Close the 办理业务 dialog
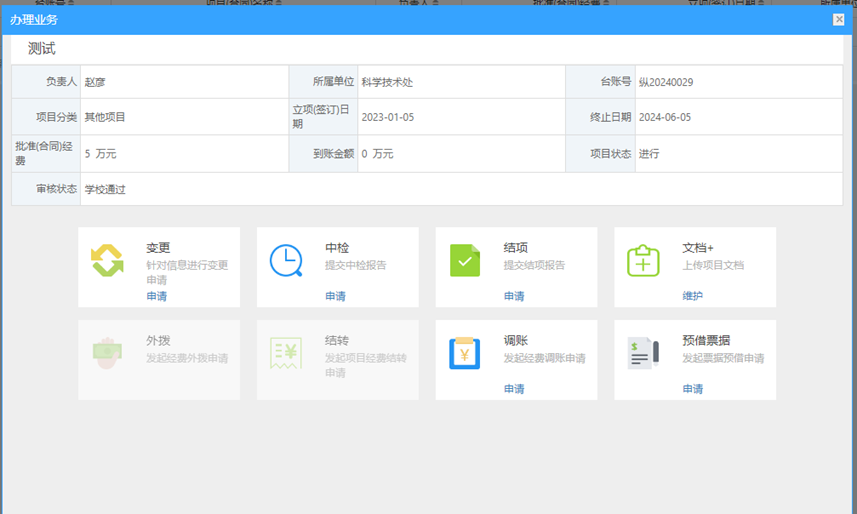 [x=838, y=19]
